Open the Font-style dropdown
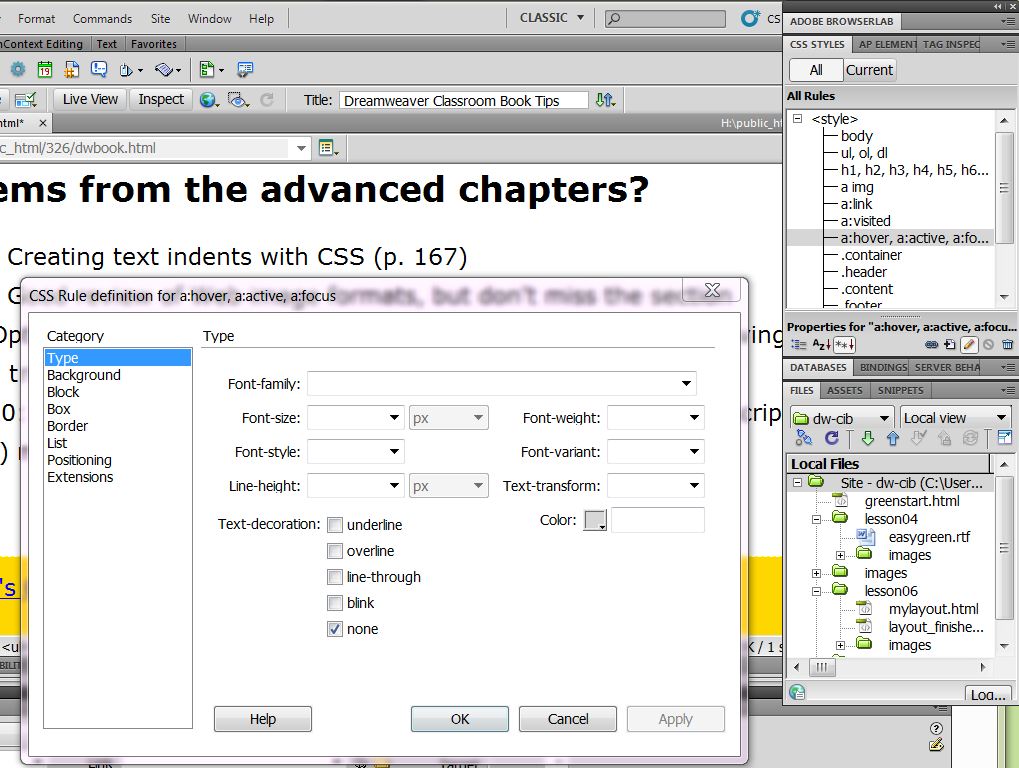This screenshot has width=1019, height=768. 394,452
